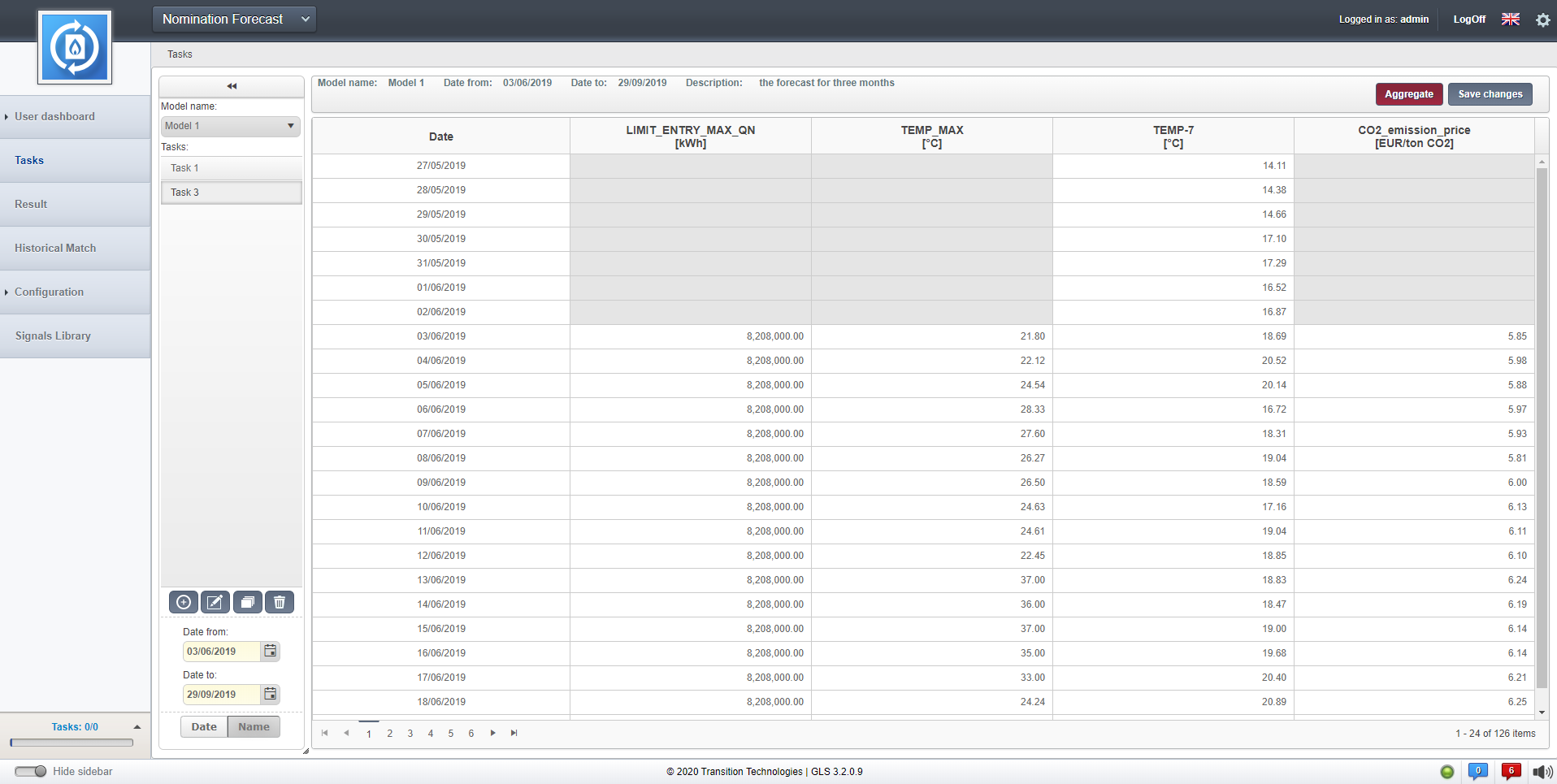Click the Save changes button
Screen dimensions: 1557x784
tap(1490, 94)
